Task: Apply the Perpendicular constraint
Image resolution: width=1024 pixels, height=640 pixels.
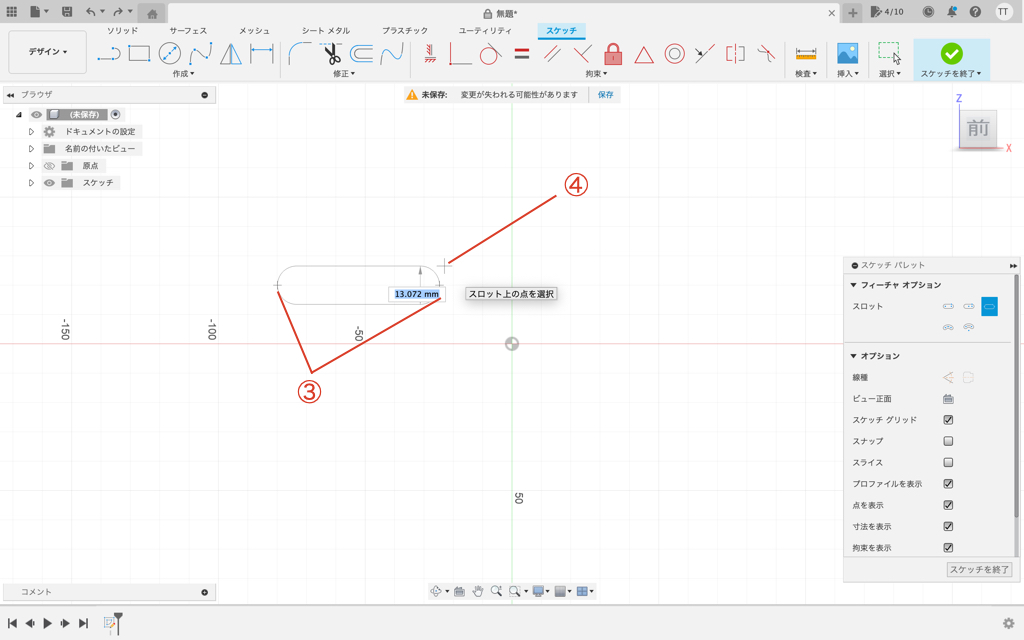Action: tap(582, 54)
